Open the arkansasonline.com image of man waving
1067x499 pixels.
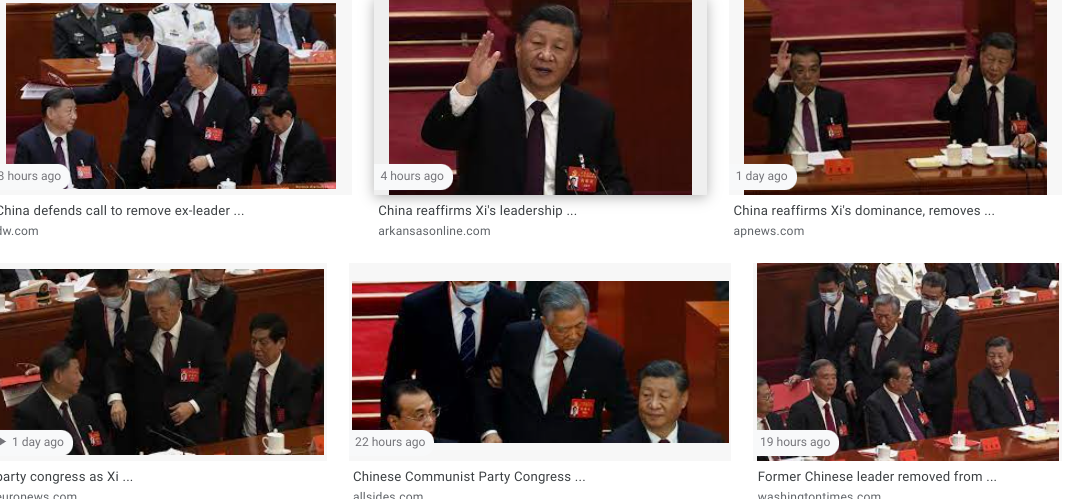pyautogui.click(x=540, y=97)
